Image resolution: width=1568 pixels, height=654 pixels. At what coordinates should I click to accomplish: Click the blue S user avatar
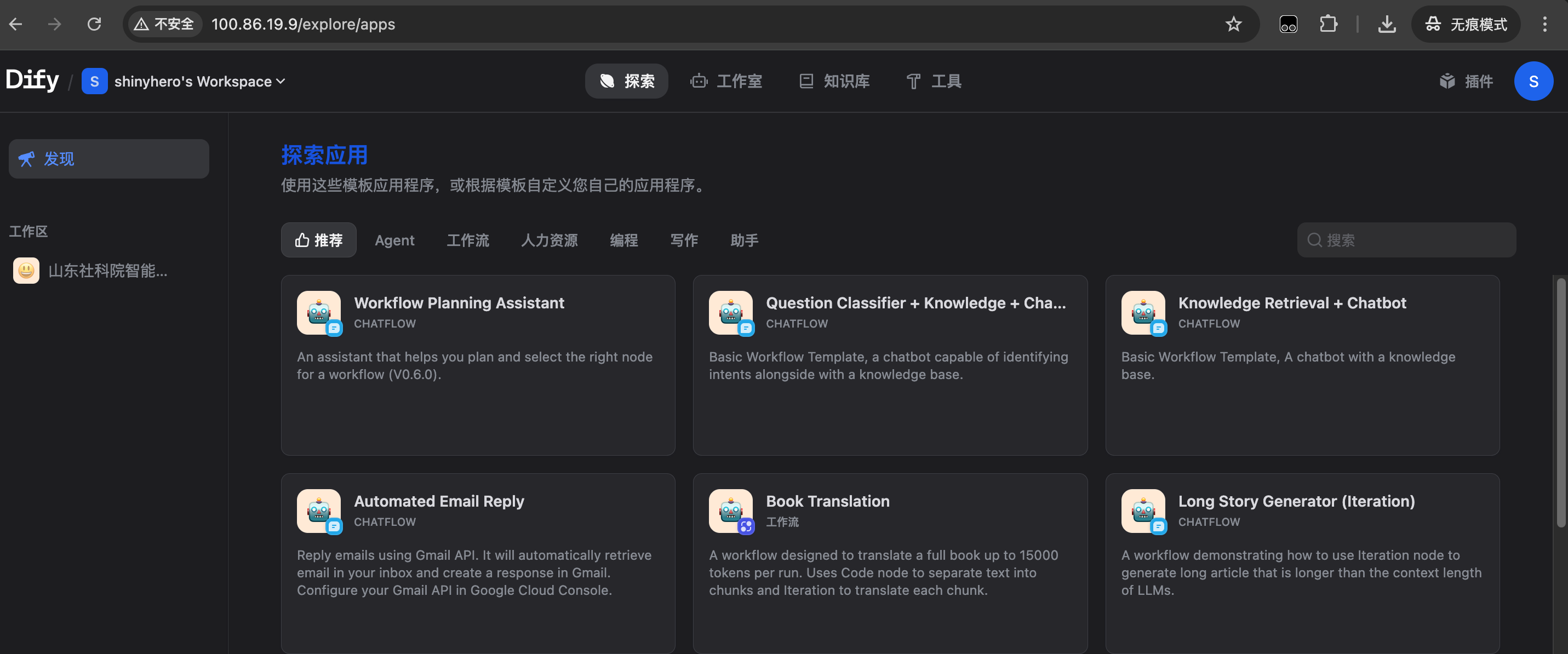(x=1533, y=82)
